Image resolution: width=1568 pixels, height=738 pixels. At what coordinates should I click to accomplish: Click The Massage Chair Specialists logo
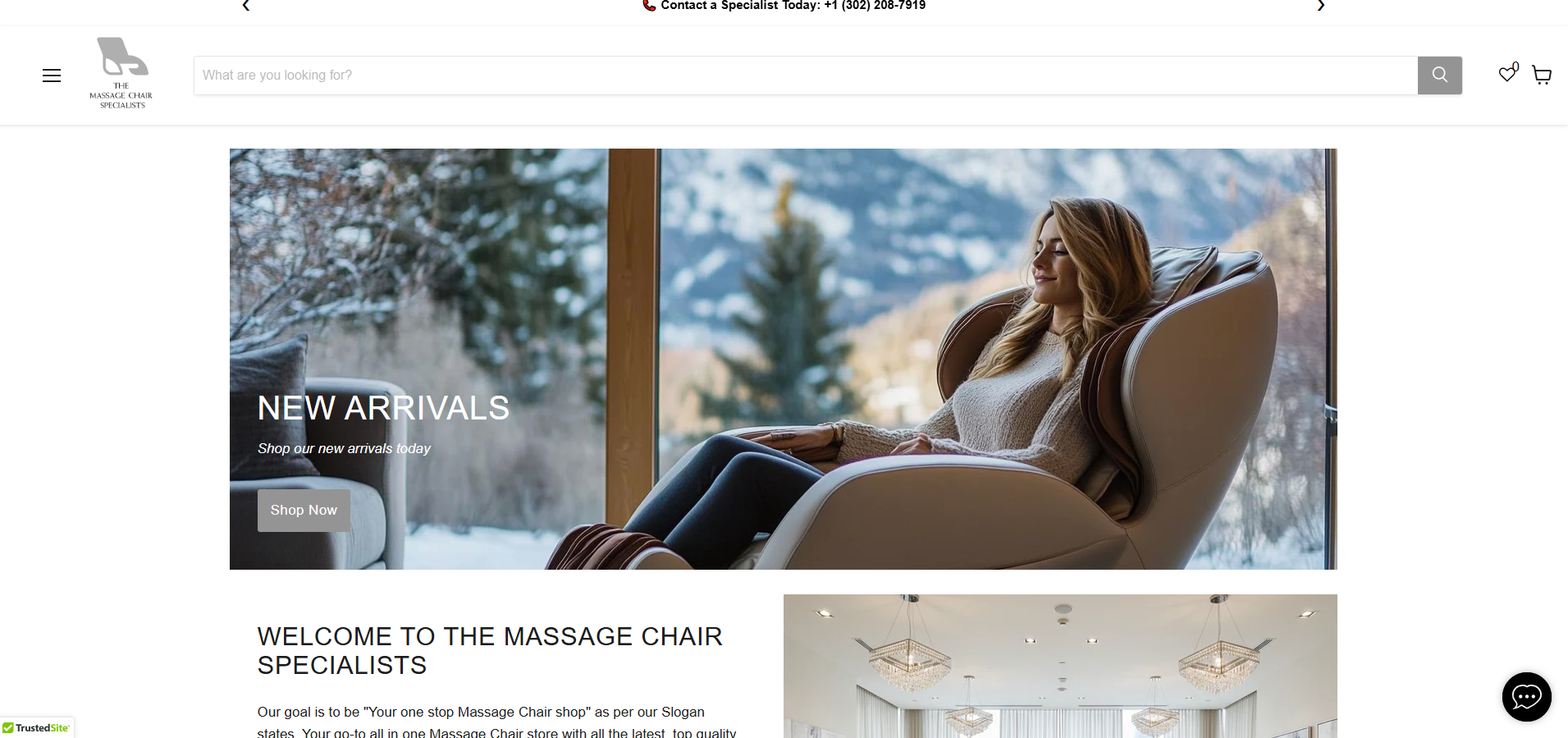(x=121, y=73)
